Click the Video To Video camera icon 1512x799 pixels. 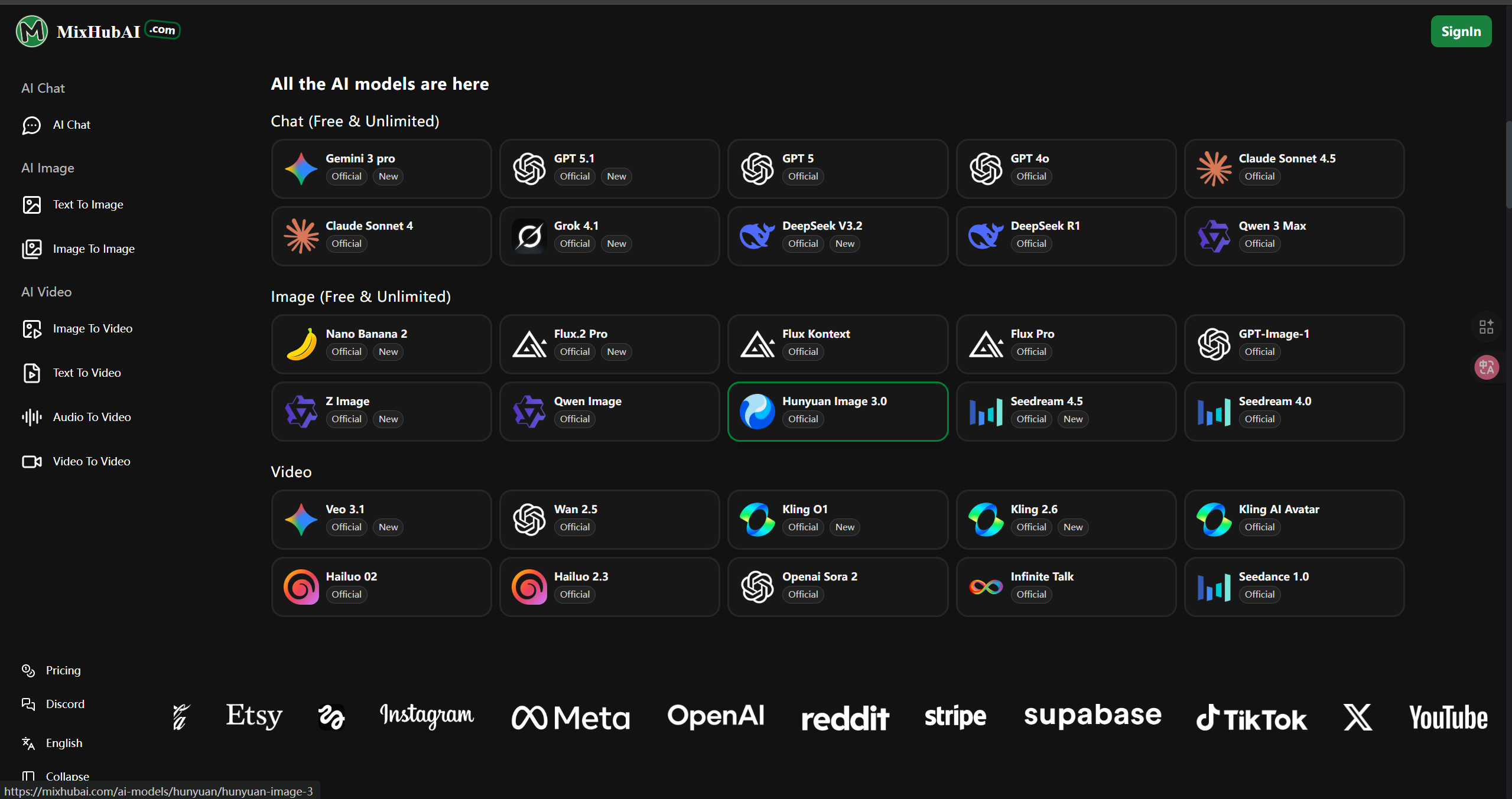31,462
